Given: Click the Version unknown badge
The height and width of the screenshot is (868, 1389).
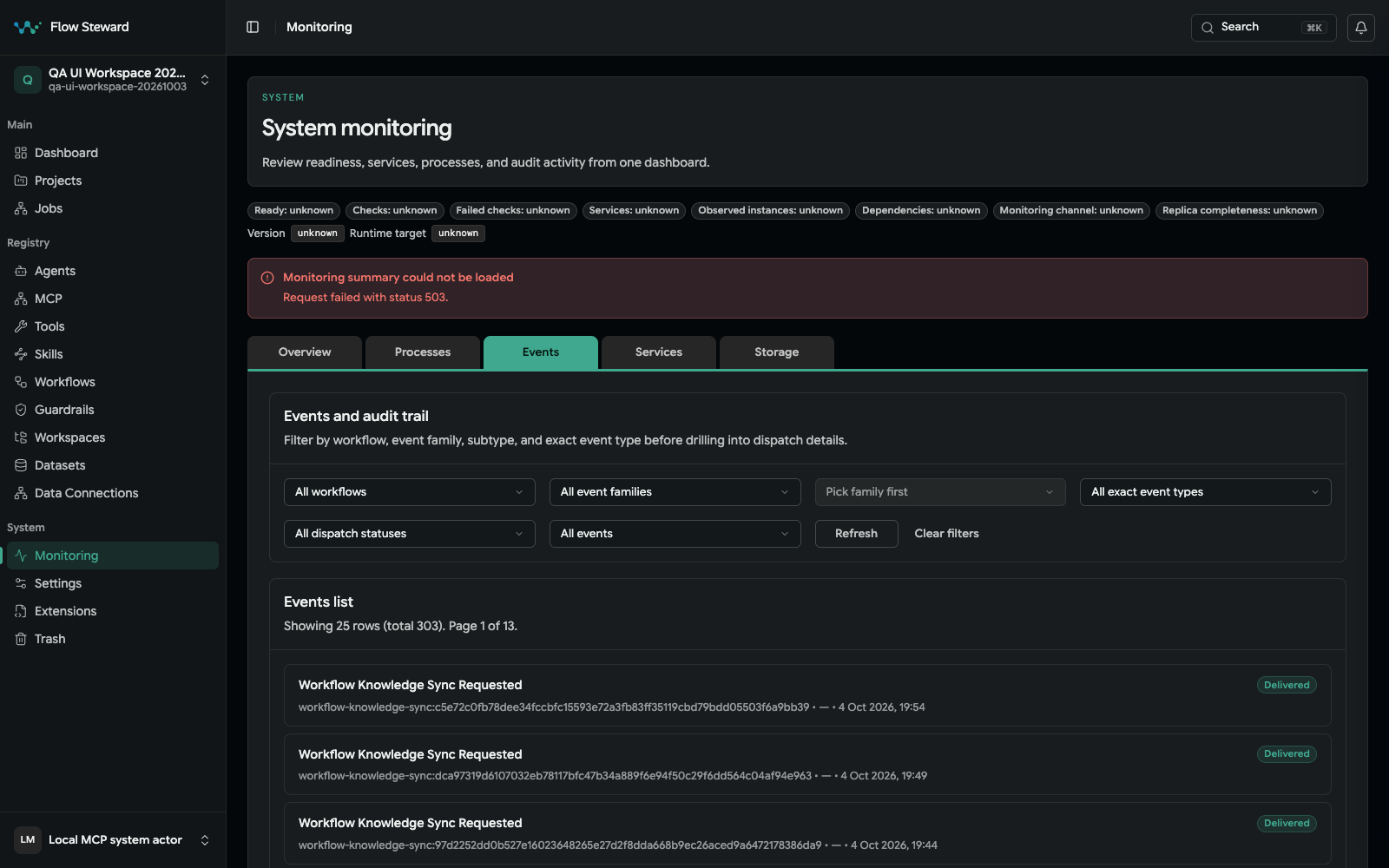Looking at the screenshot, I should tap(318, 233).
